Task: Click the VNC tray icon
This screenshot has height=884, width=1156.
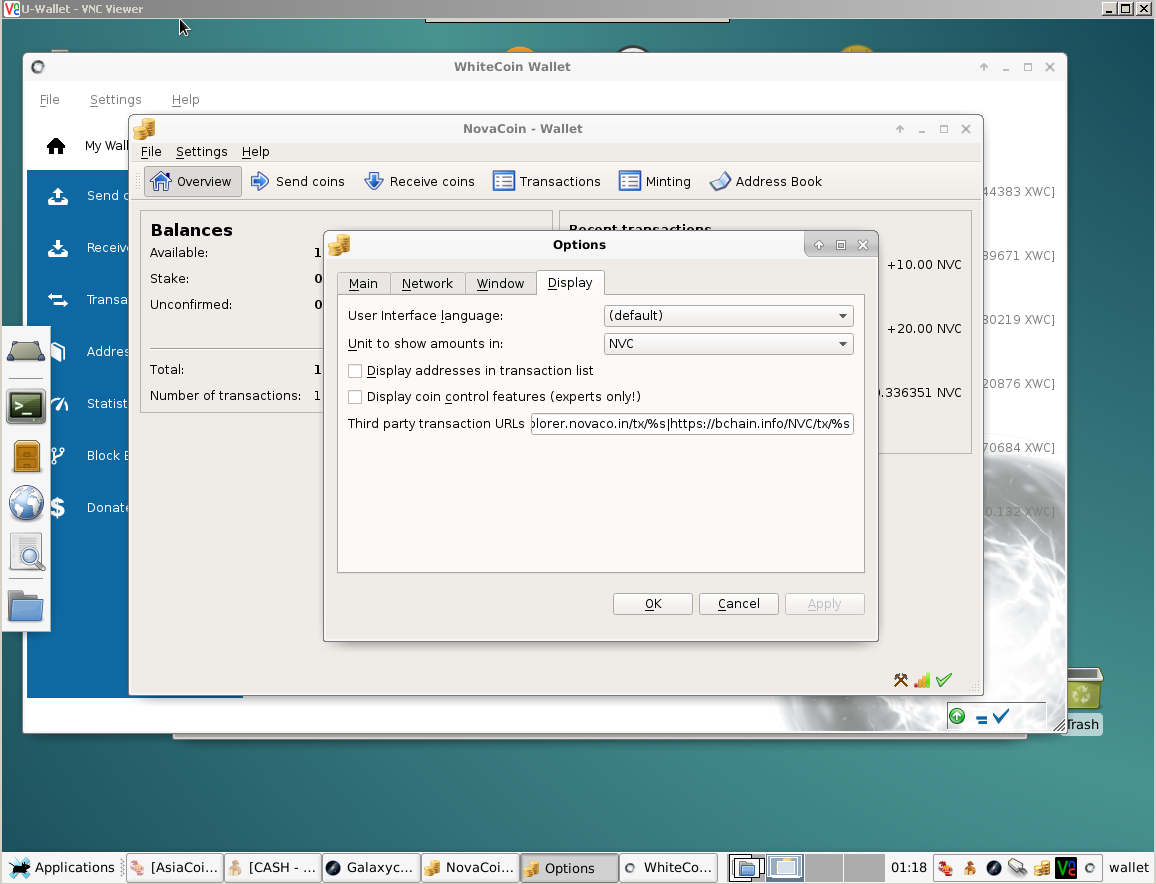Action: [x=1065, y=868]
